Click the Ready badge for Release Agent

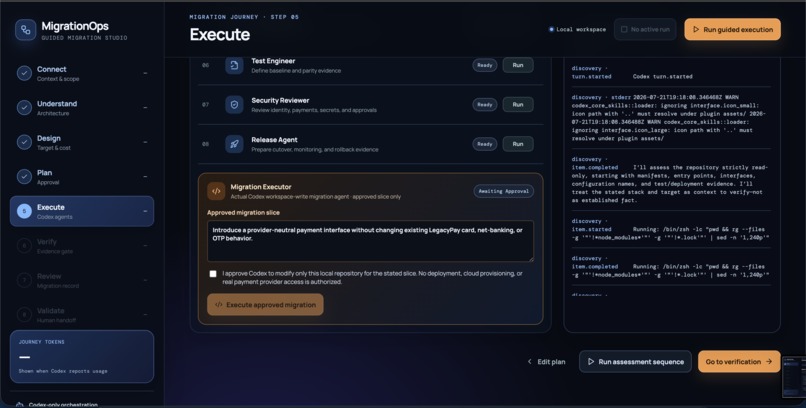pyautogui.click(x=485, y=144)
